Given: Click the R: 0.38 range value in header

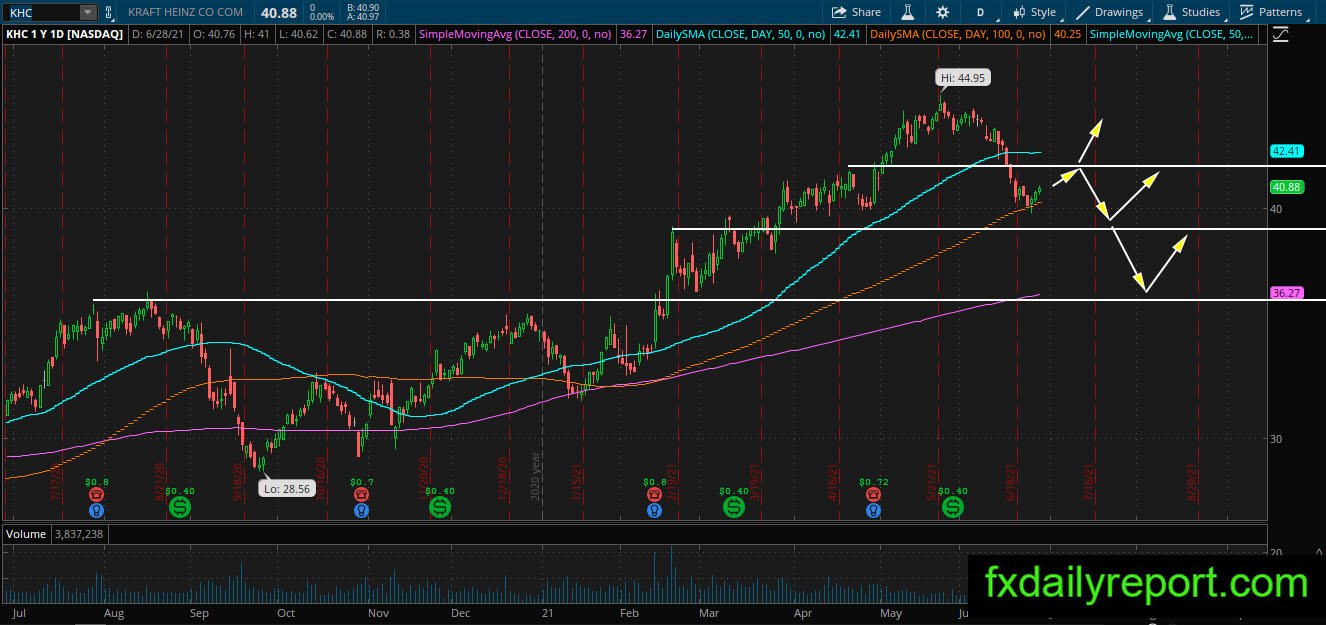Looking at the screenshot, I should 392,35.
